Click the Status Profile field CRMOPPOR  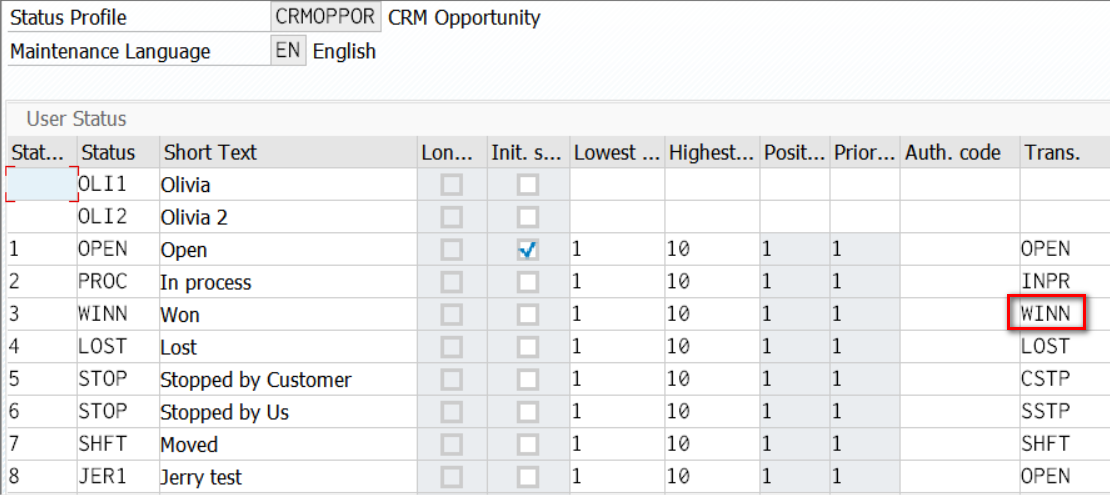pyautogui.click(x=326, y=17)
